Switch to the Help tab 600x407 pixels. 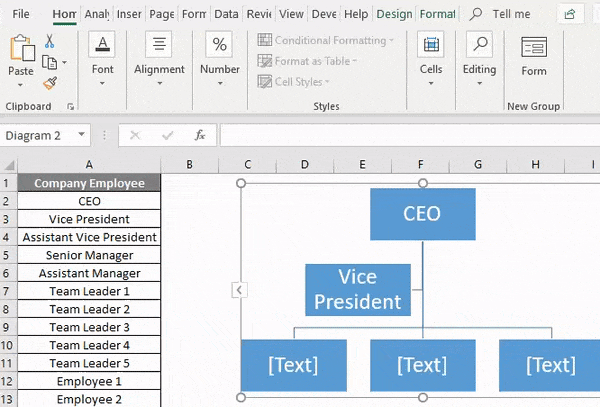point(356,14)
